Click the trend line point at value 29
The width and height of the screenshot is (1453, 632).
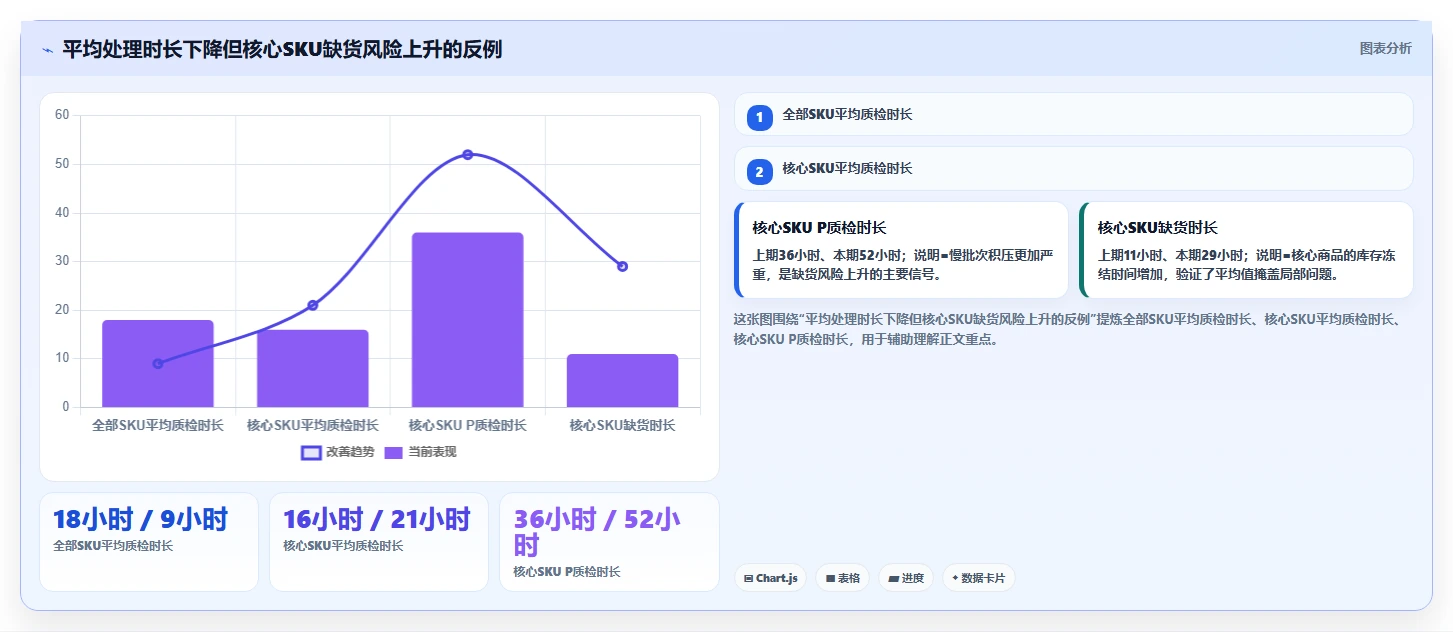point(622,266)
